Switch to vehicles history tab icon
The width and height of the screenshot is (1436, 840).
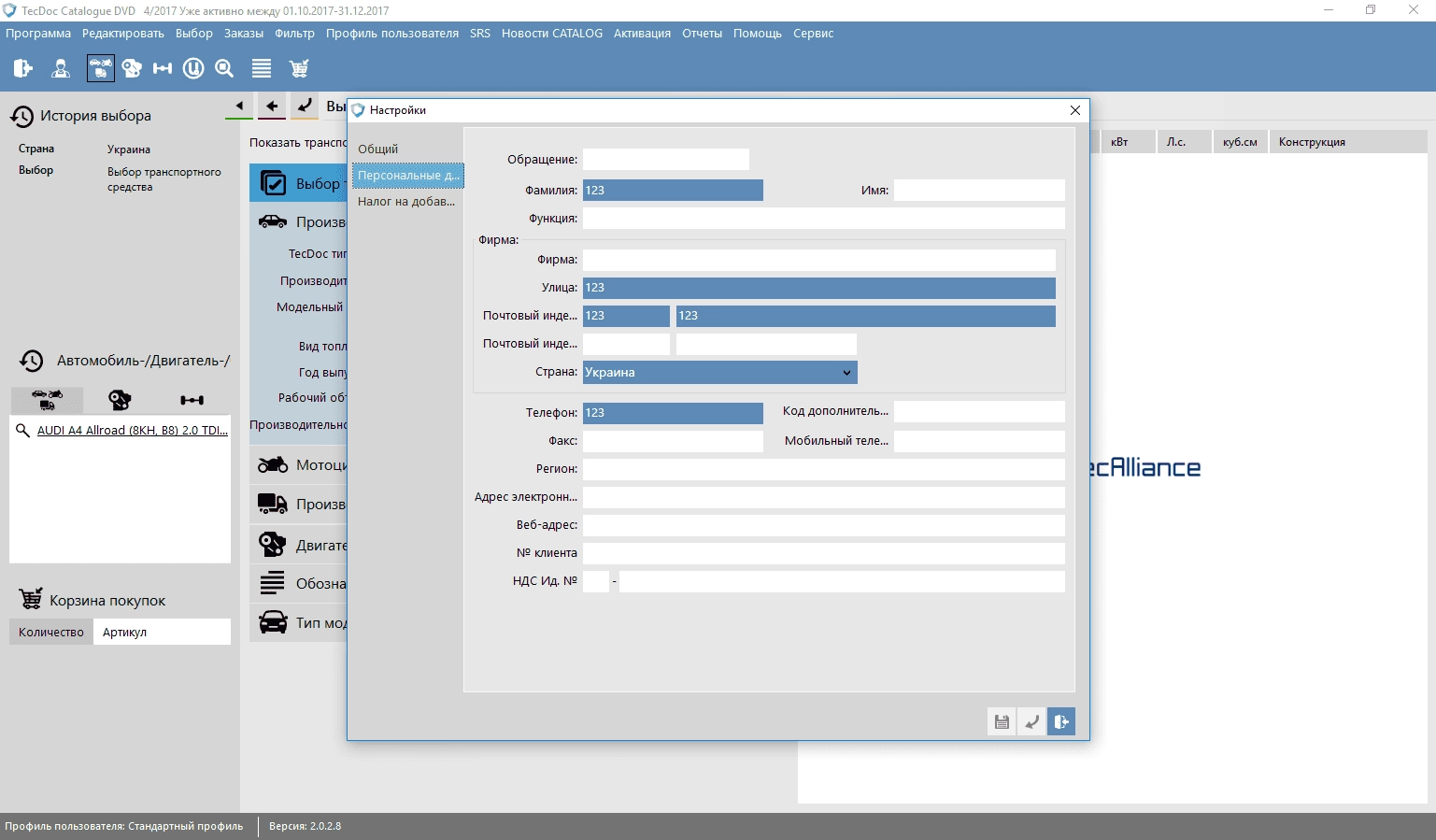(x=47, y=400)
